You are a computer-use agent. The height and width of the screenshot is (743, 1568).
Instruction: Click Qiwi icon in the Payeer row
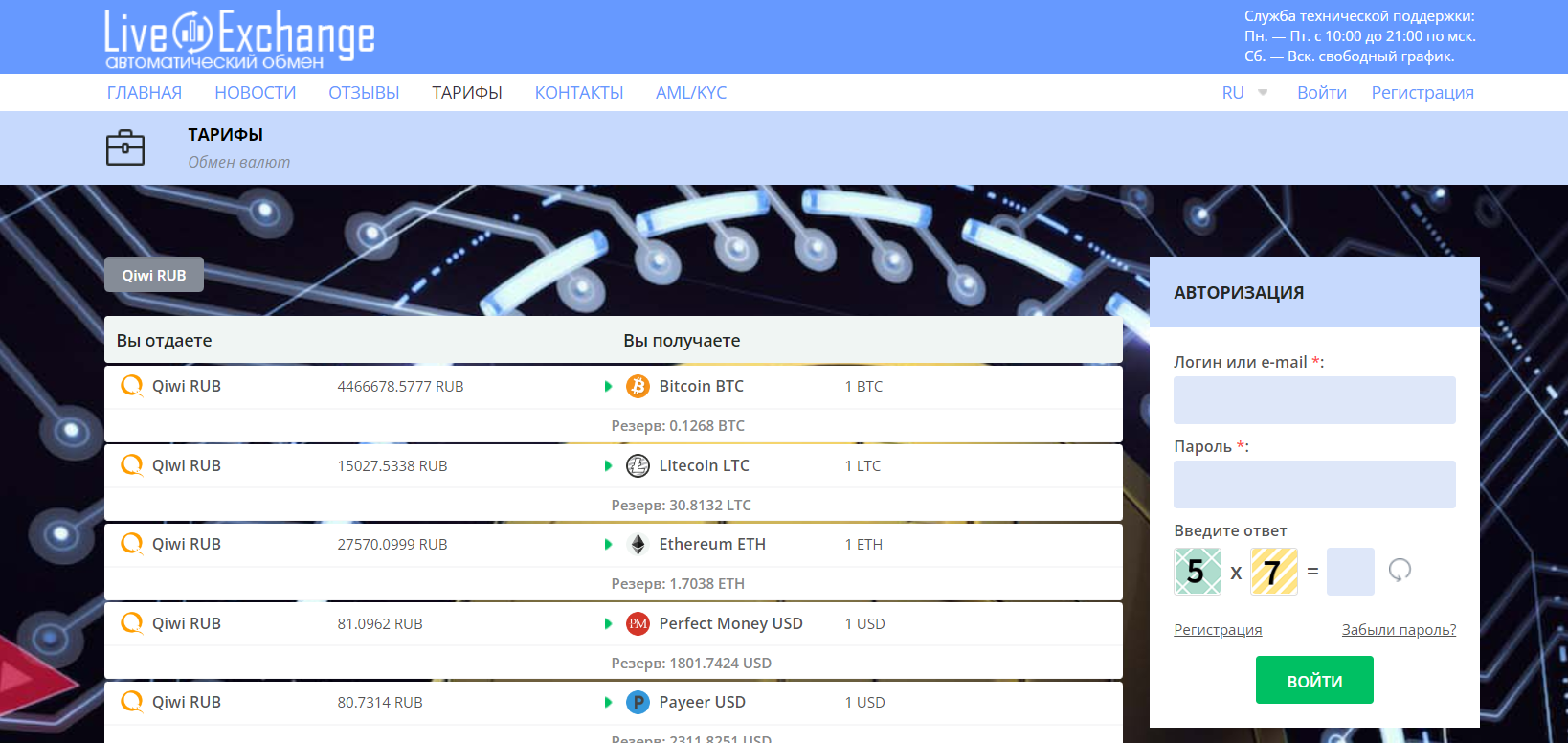pos(131,702)
